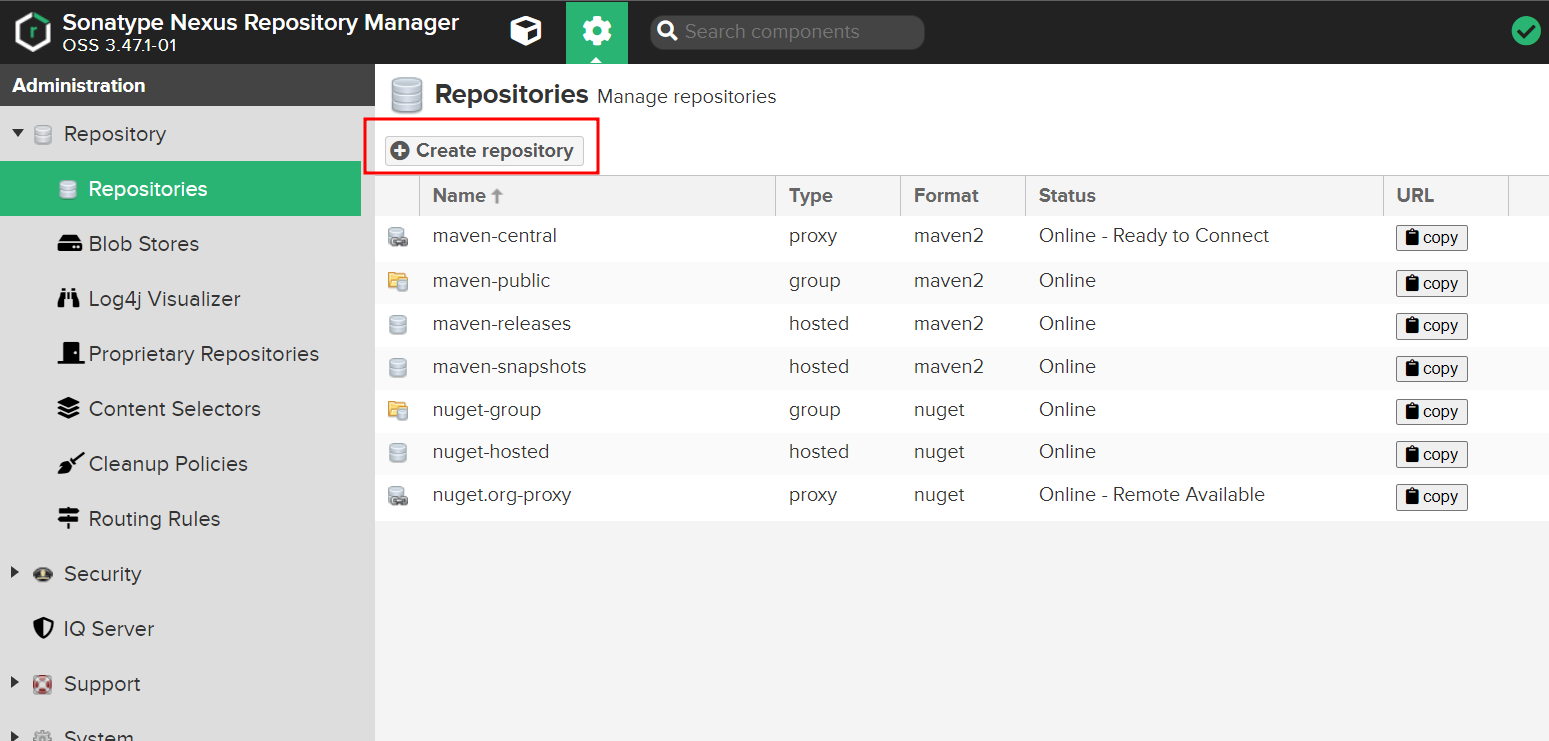This screenshot has height=741, width=1549.
Task: Click the maven-snapshots hosted database icon
Action: coord(398,367)
